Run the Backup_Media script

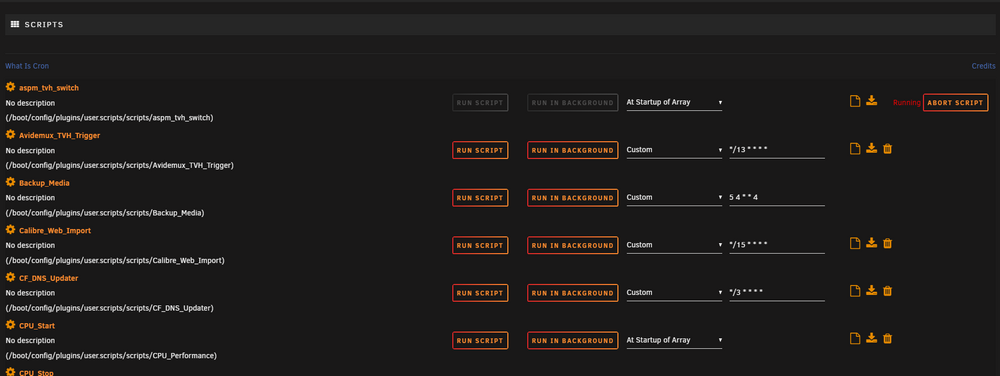tap(480, 198)
